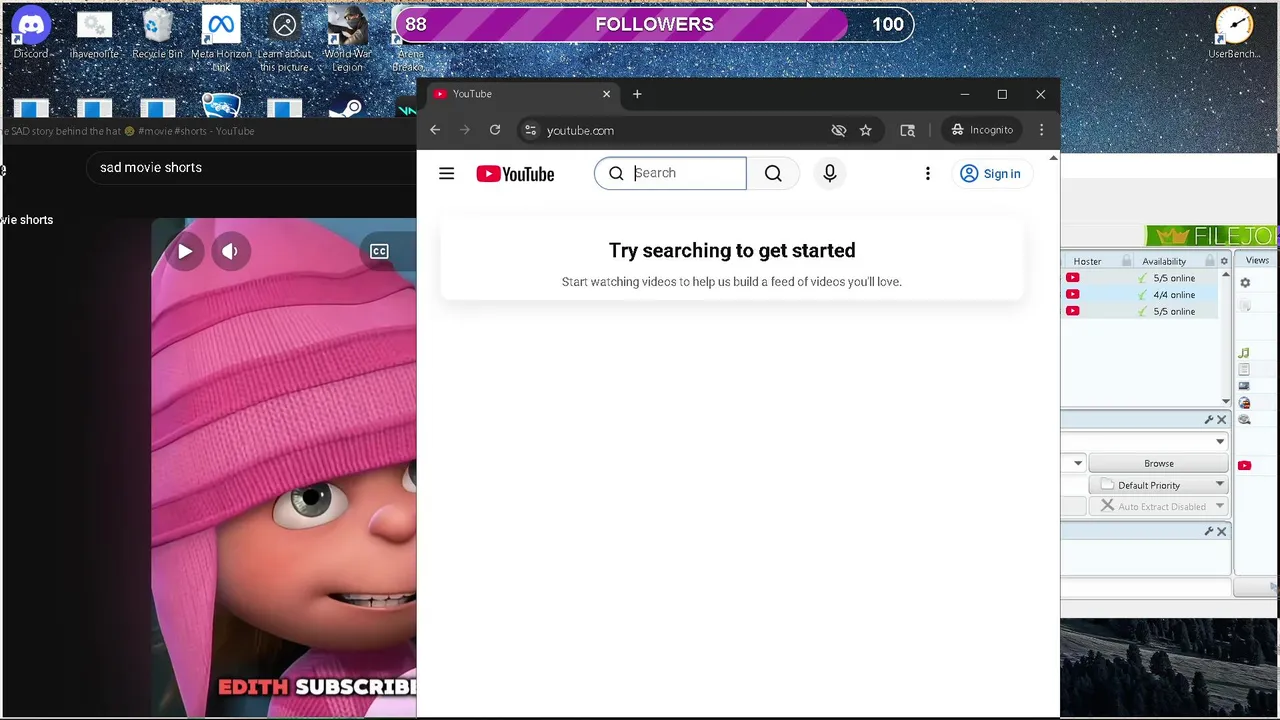
Task: Expand the wide combo box above Browse
Action: (1145, 441)
